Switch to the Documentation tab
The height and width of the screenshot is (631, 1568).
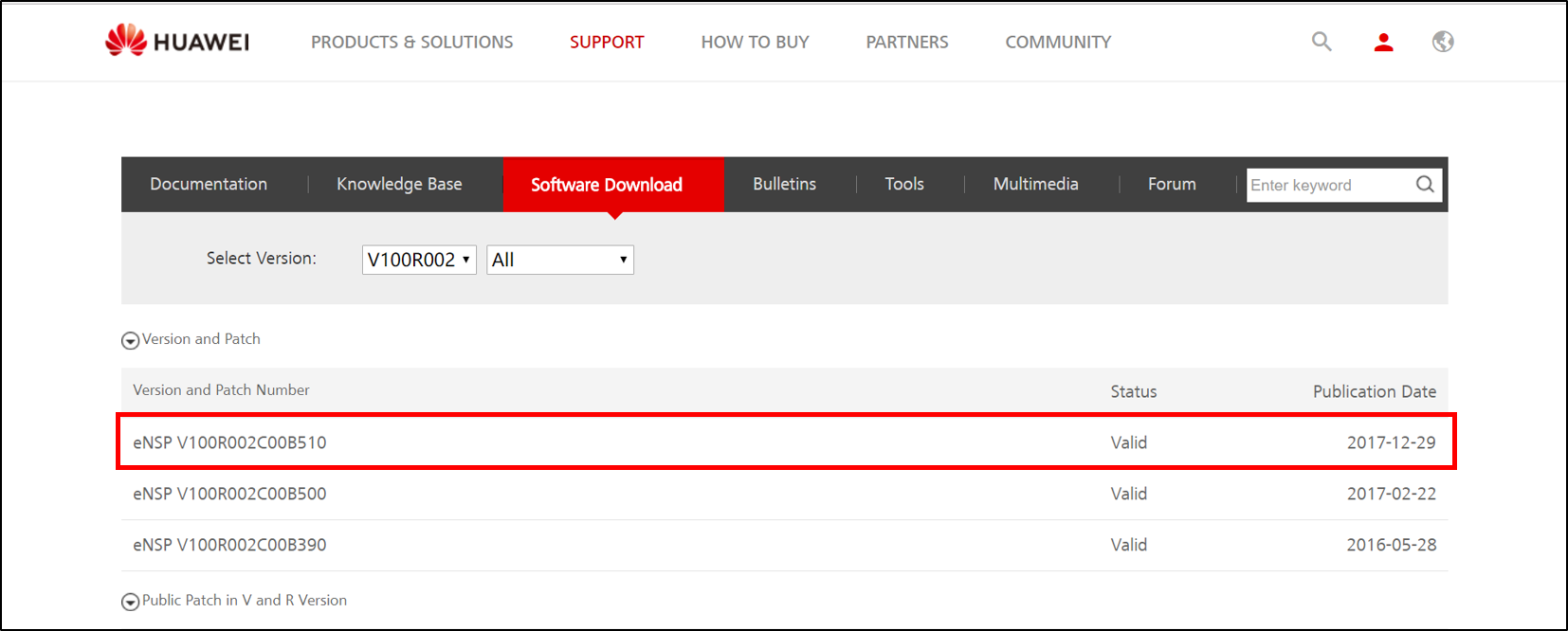point(209,184)
